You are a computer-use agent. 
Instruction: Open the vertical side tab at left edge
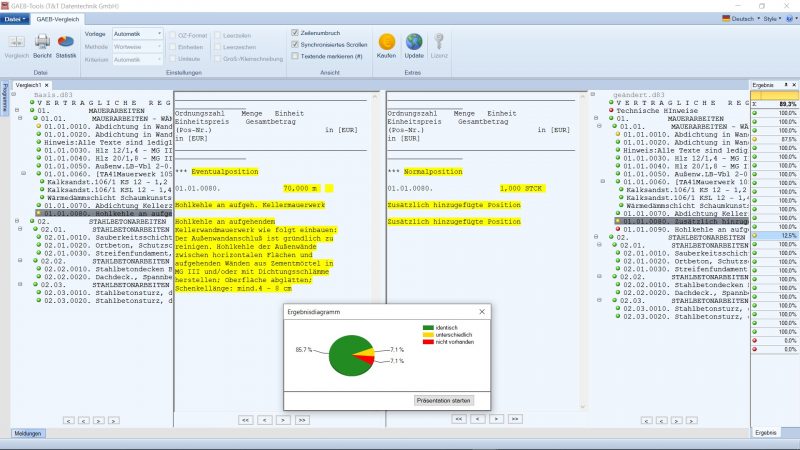tap(5, 97)
